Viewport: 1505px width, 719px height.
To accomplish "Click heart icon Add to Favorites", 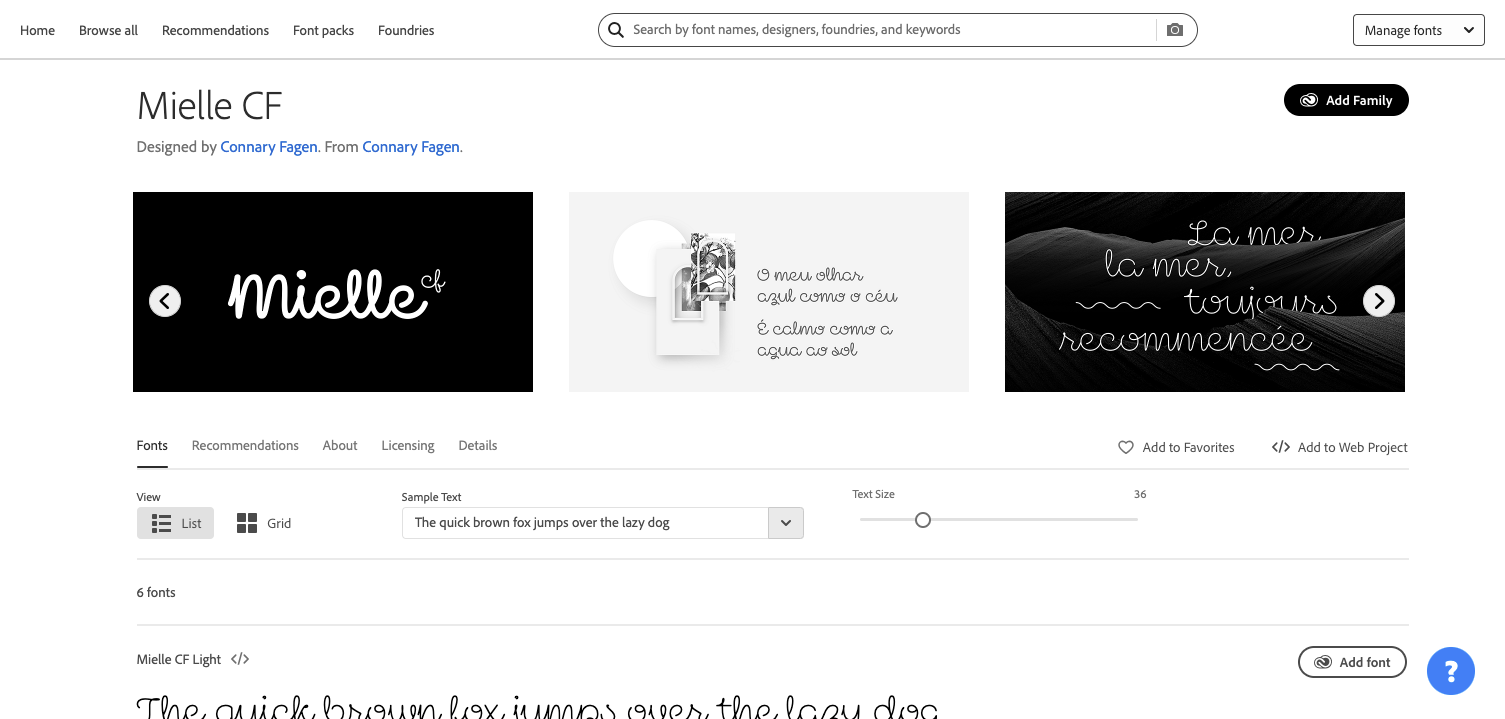I will (1126, 447).
